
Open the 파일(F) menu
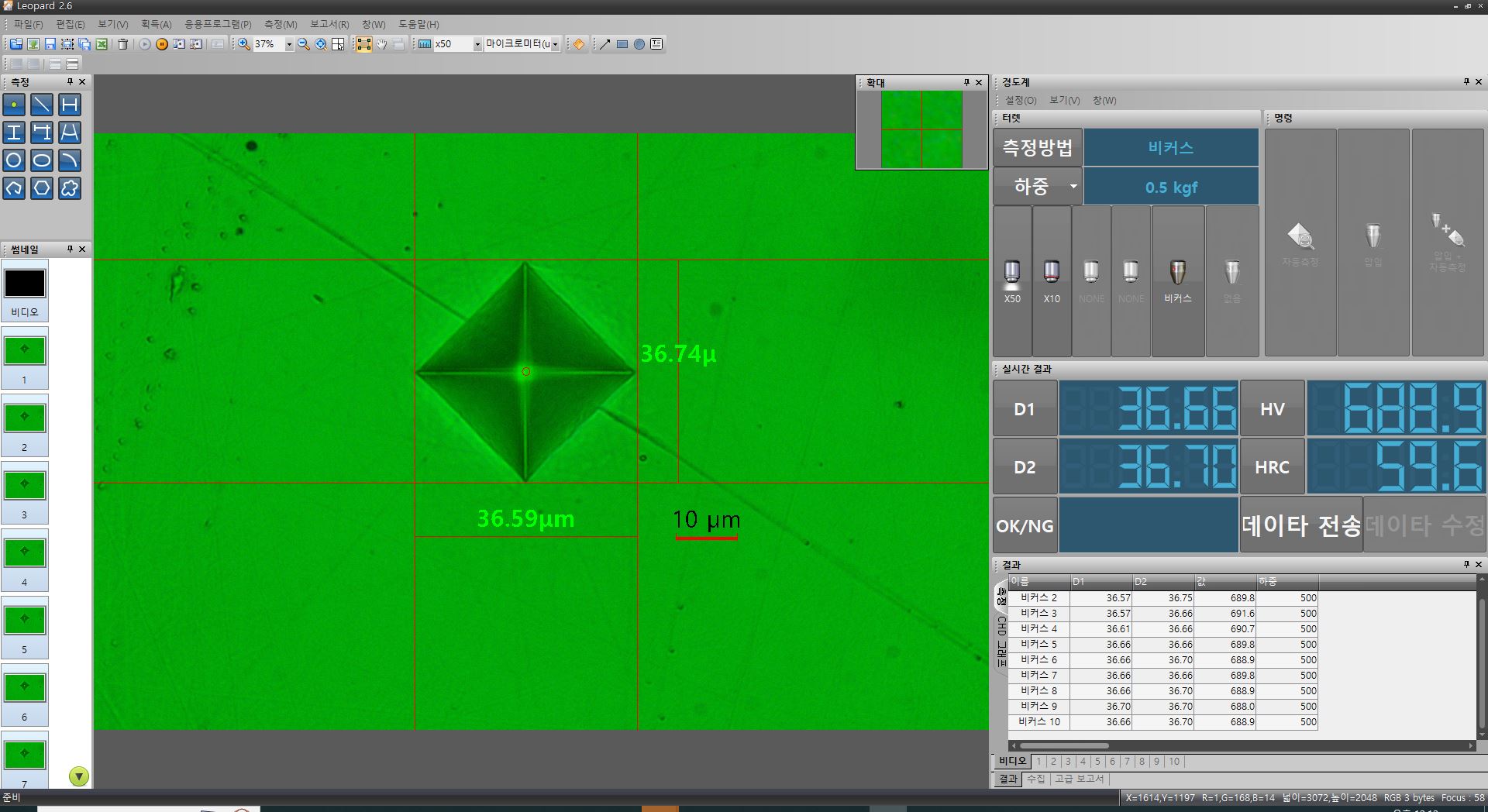tap(28, 24)
